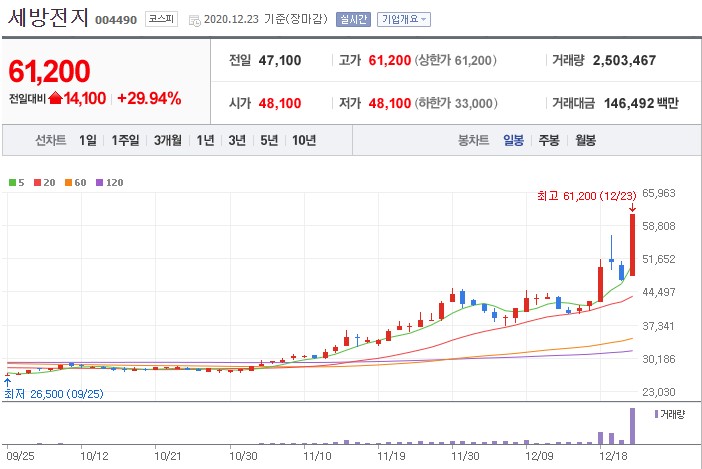
Task: Click the 거래대금 value 146,492 백만
Action: (641, 103)
